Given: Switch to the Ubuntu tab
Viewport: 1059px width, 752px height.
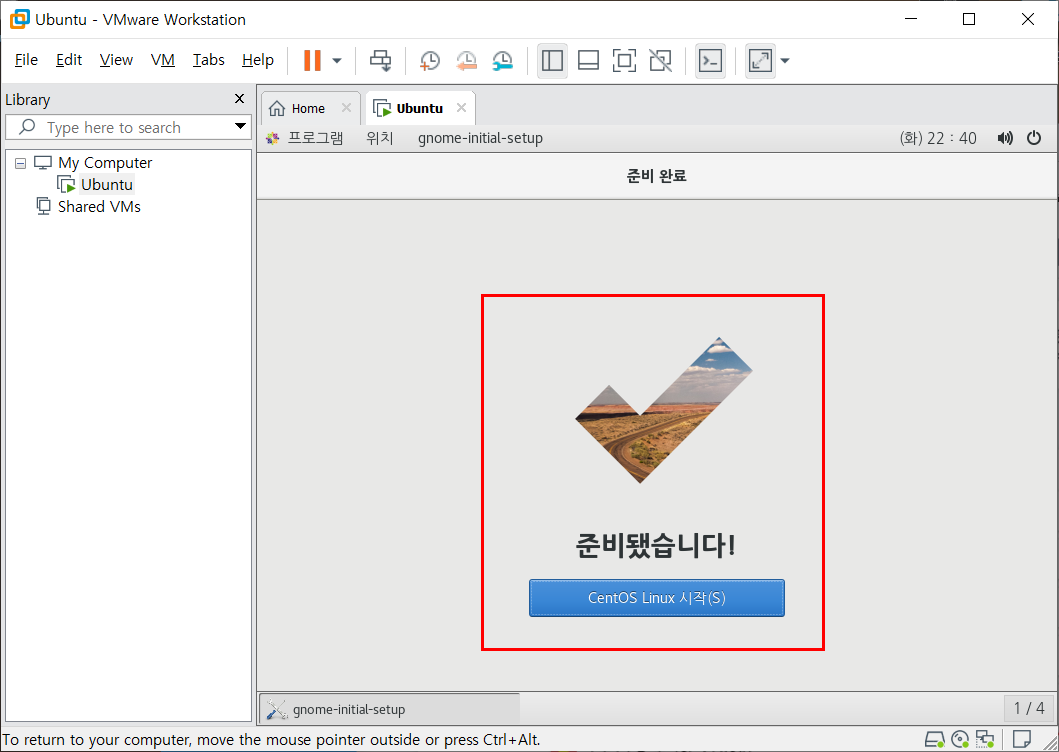Looking at the screenshot, I should pyautogui.click(x=419, y=109).
